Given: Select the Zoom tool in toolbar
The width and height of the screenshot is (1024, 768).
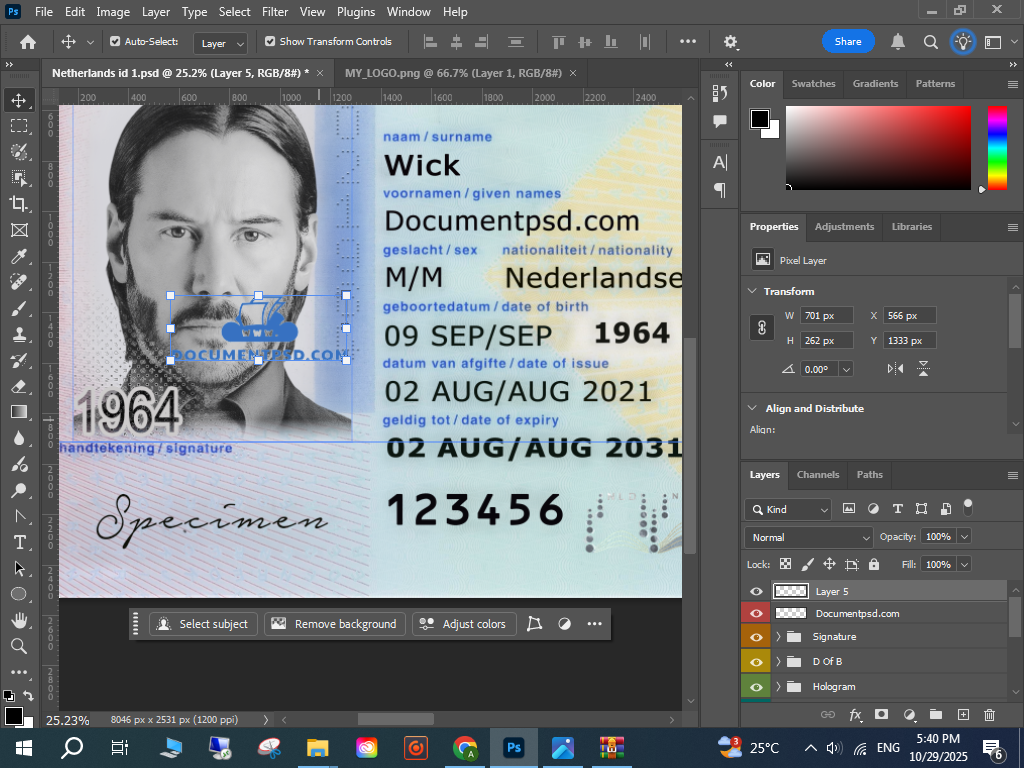Looking at the screenshot, I should (x=18, y=646).
